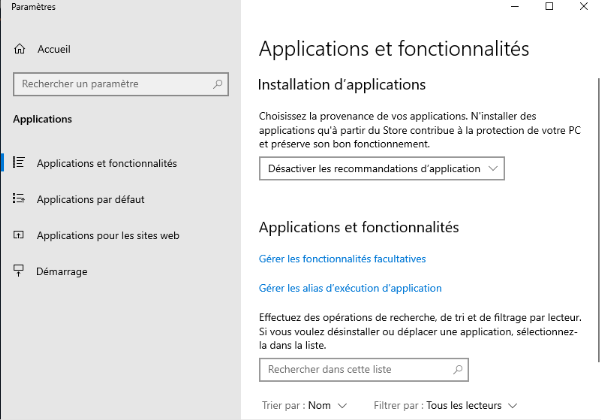This screenshot has height=420, width=601.
Task: Click the Applications par défaut icon
Action: (x=19, y=199)
